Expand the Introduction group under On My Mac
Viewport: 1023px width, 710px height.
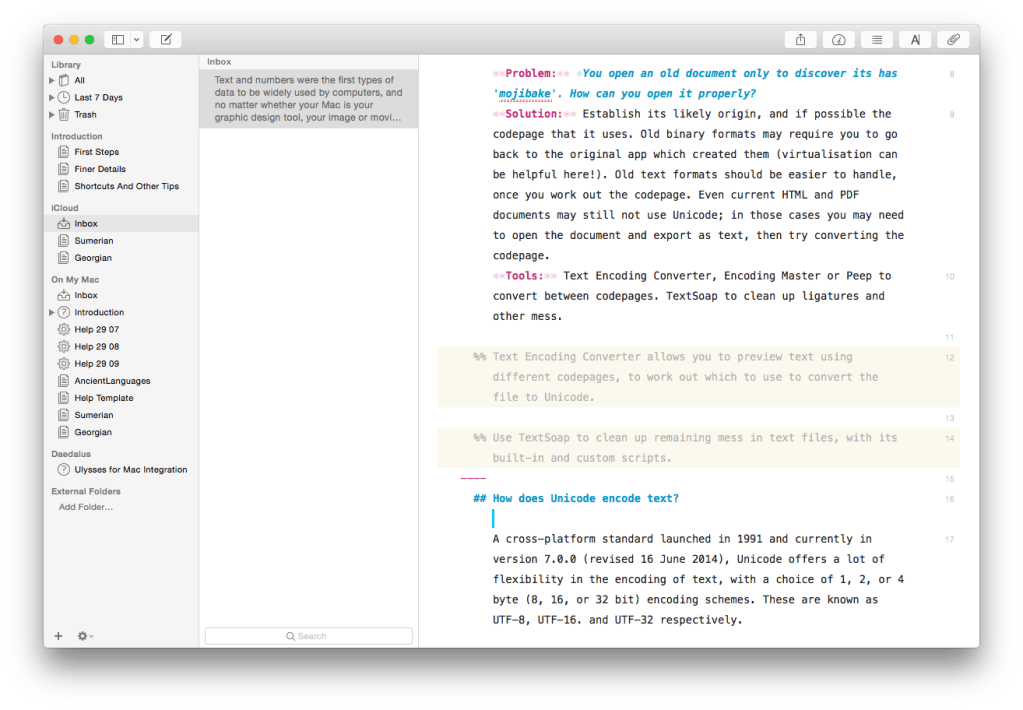(52, 313)
